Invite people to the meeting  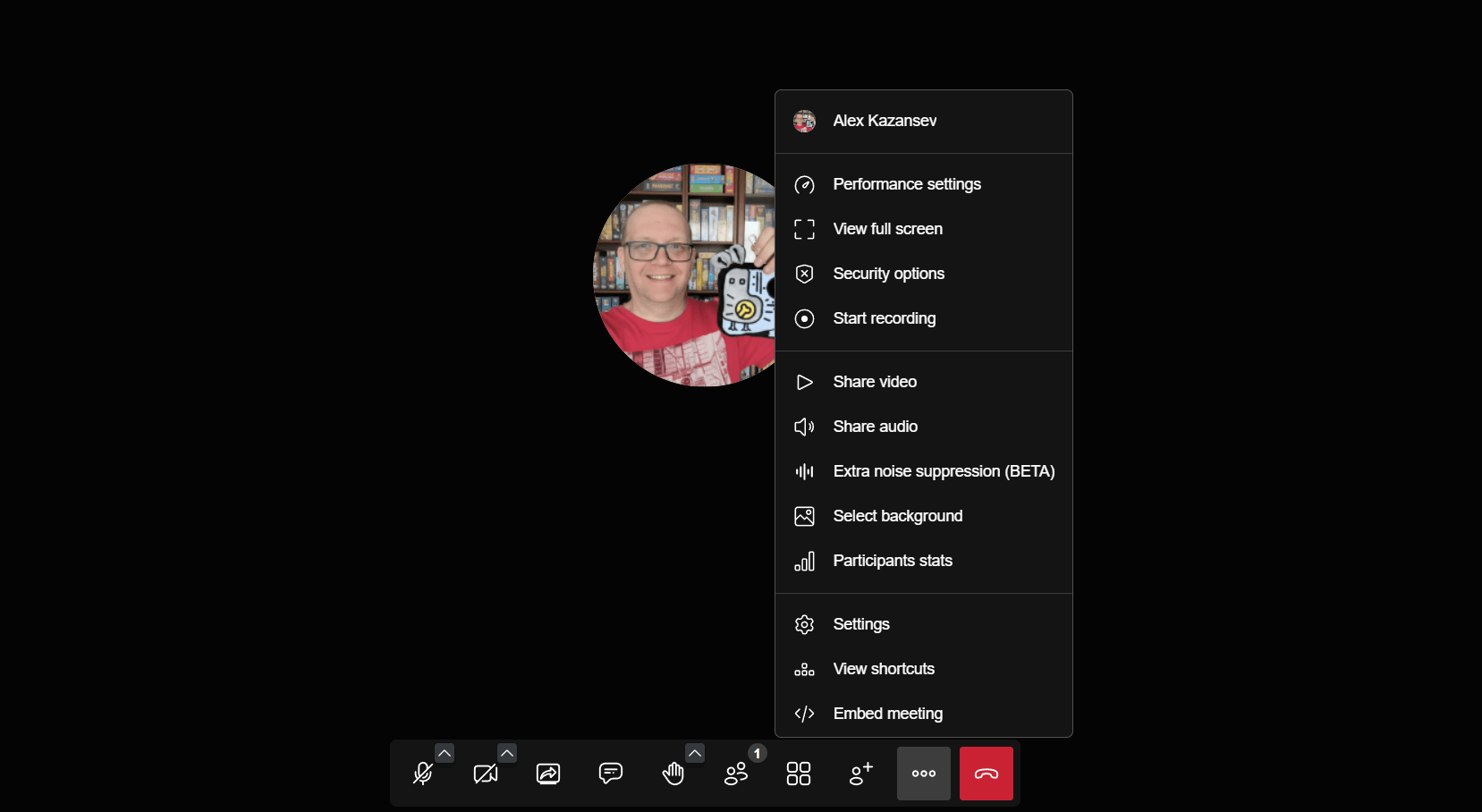coord(861,774)
